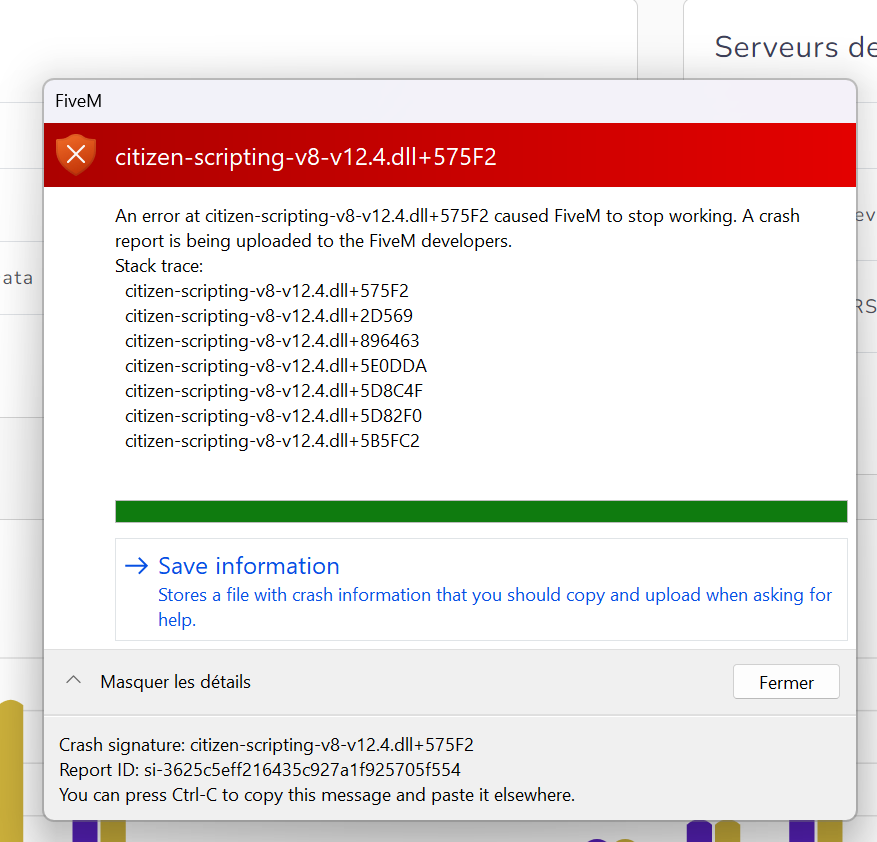
Task: Click the red shield error icon
Action: (76, 155)
